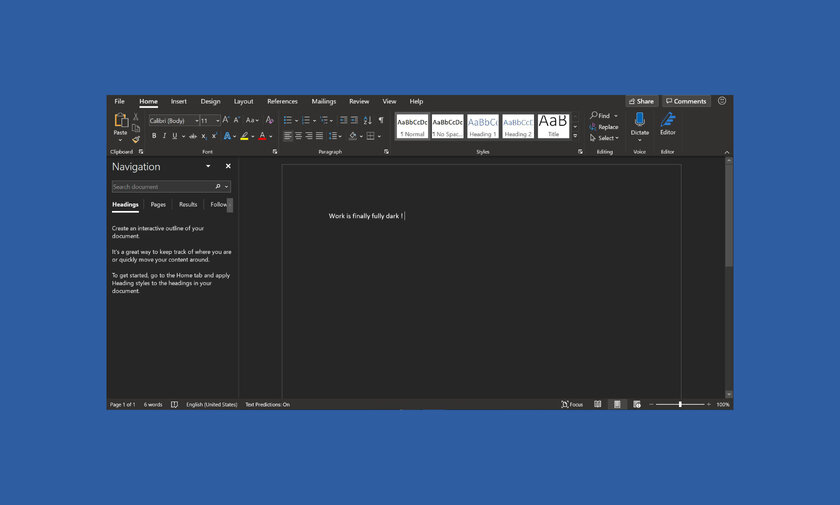This screenshot has width=840, height=505.
Task: Toggle Text Predictions: On in status bar
Action: [267, 404]
